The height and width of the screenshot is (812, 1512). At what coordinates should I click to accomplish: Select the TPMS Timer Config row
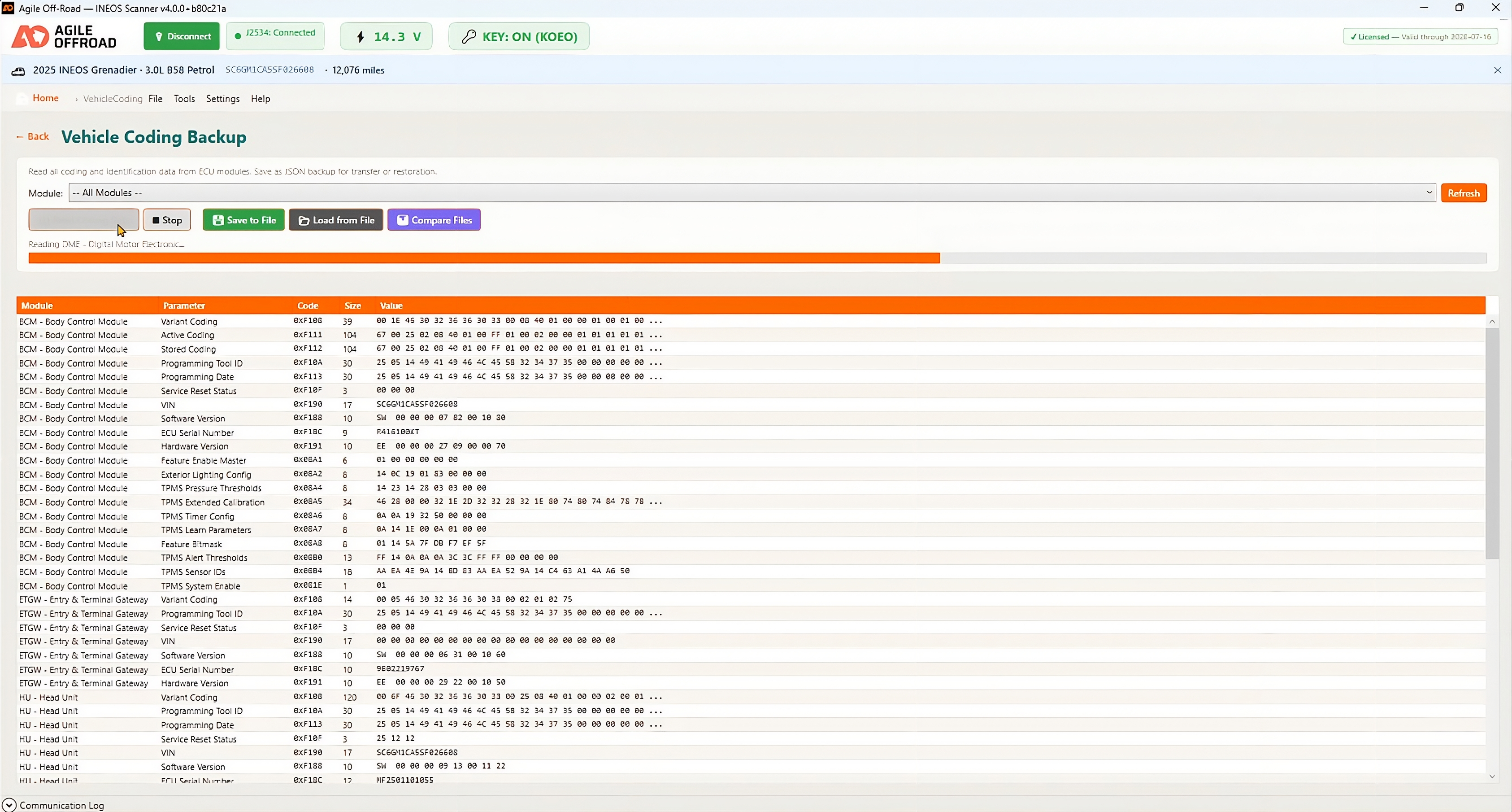[x=752, y=516]
